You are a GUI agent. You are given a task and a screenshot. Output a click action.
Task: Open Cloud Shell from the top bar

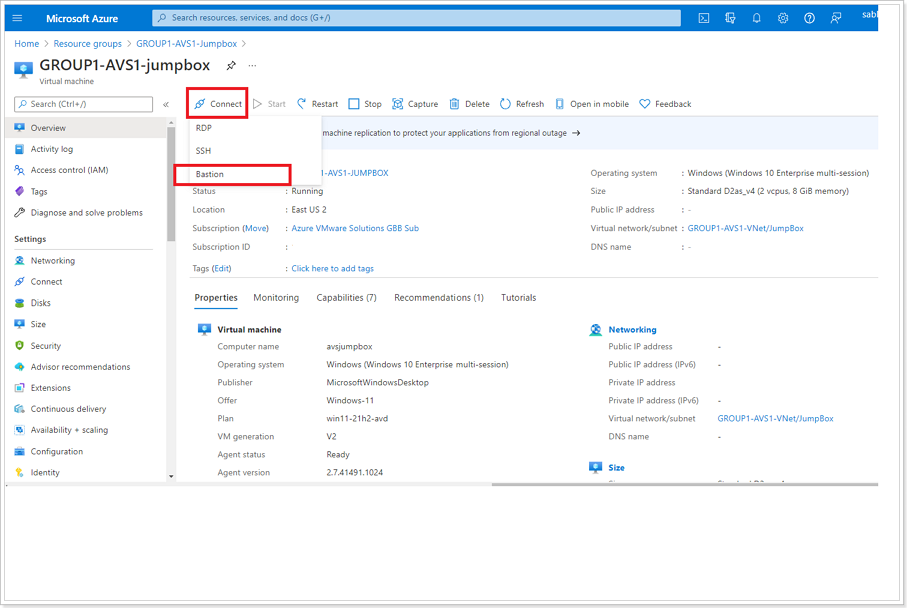click(x=703, y=18)
